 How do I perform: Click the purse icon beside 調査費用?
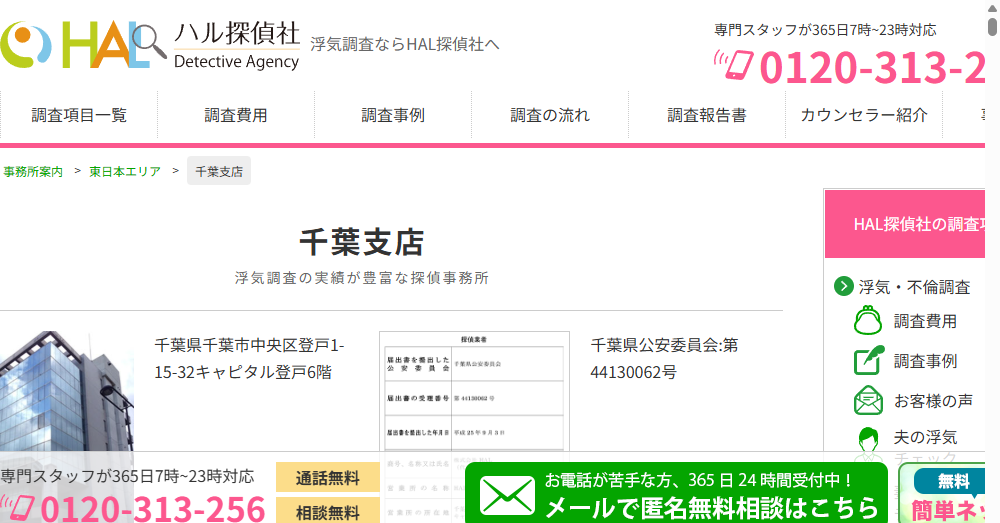pos(868,321)
